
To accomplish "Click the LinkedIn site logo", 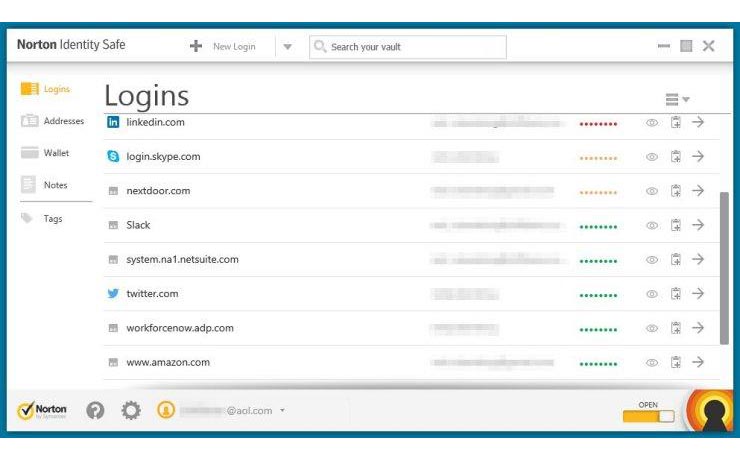I will point(113,122).
